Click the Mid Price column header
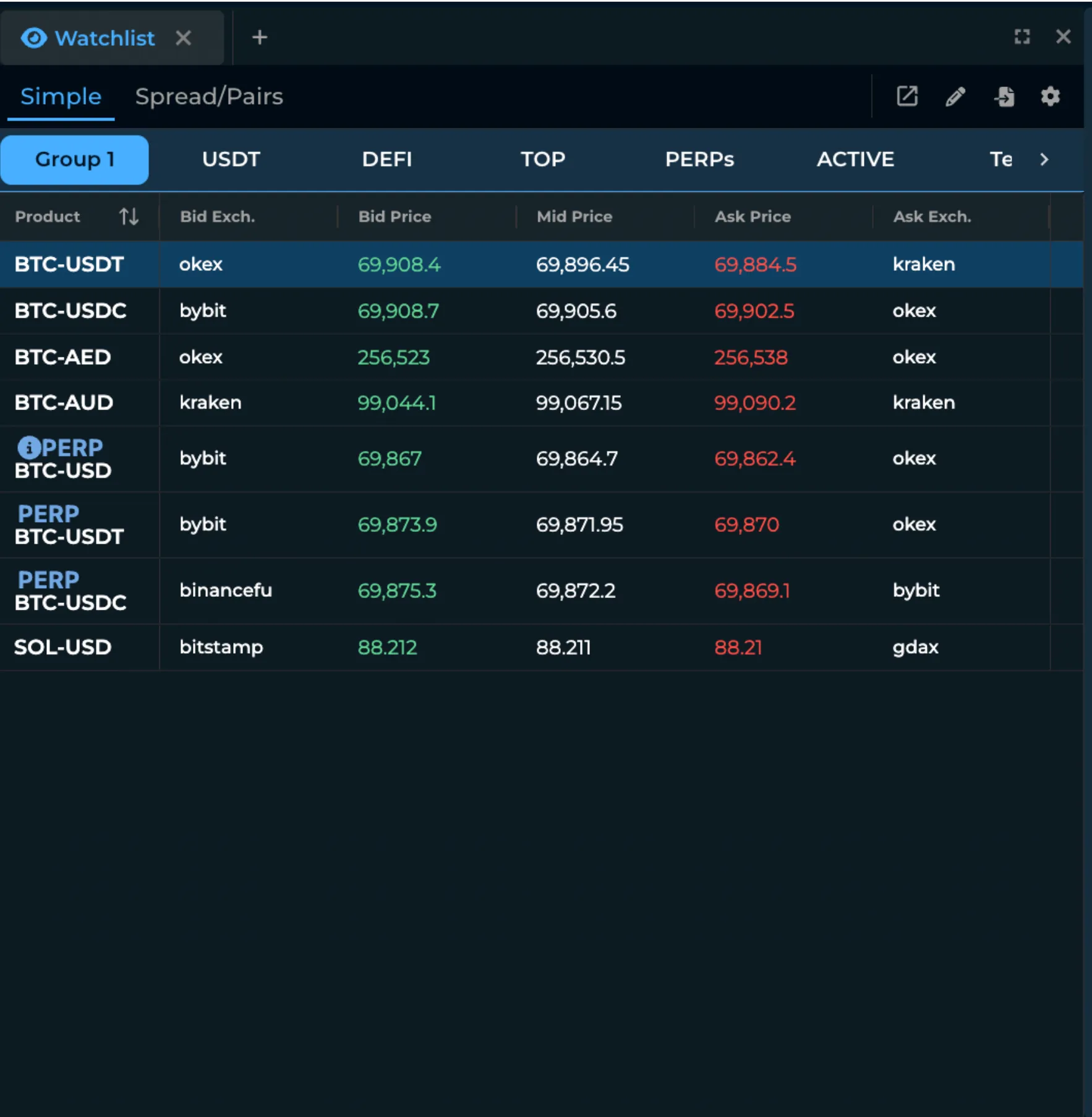Image resolution: width=1092 pixels, height=1117 pixels. [x=574, y=216]
